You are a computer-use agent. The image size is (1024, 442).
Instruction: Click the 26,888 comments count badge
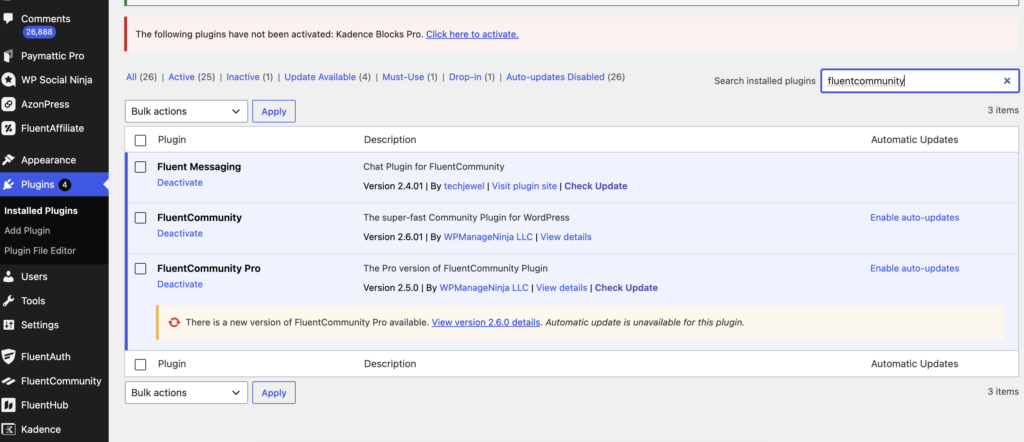click(39, 31)
